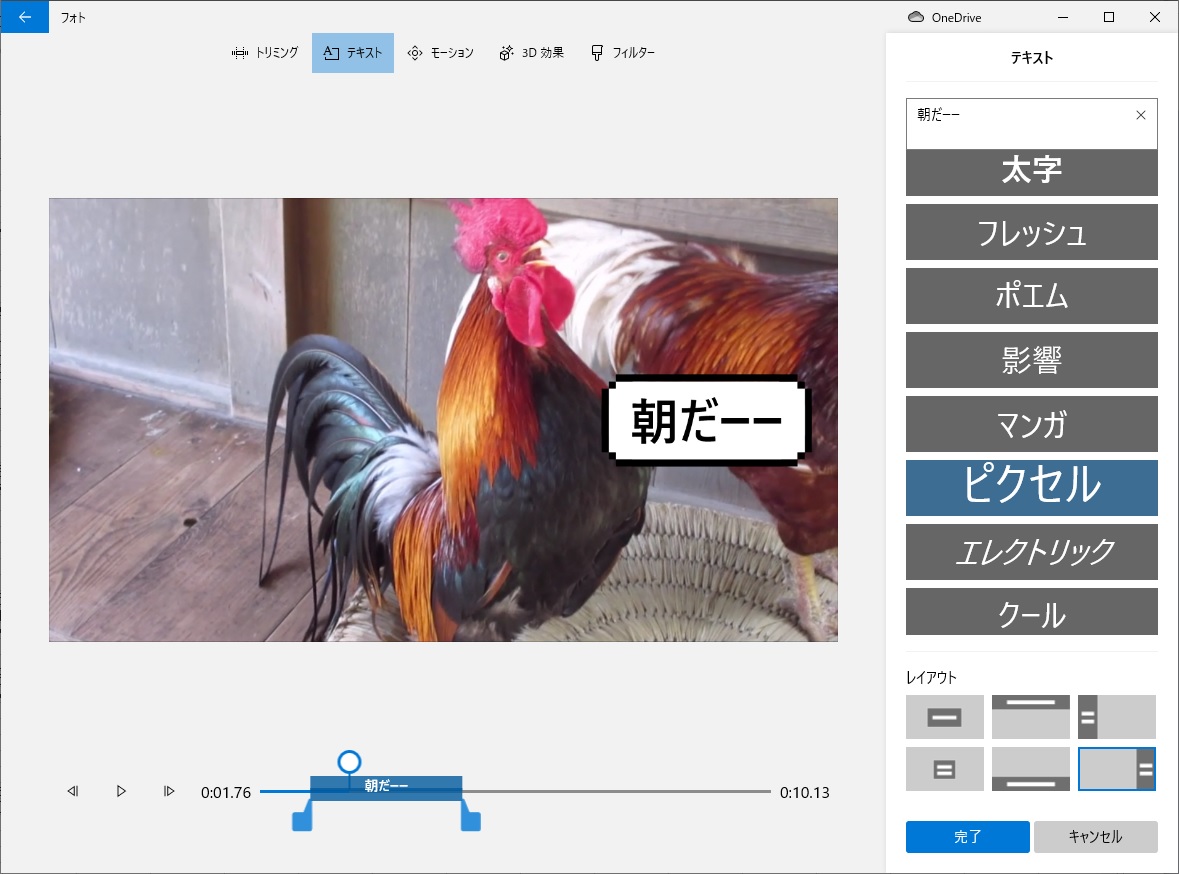
Task: Choose the bottom-right layout option
Action: 1117,769
